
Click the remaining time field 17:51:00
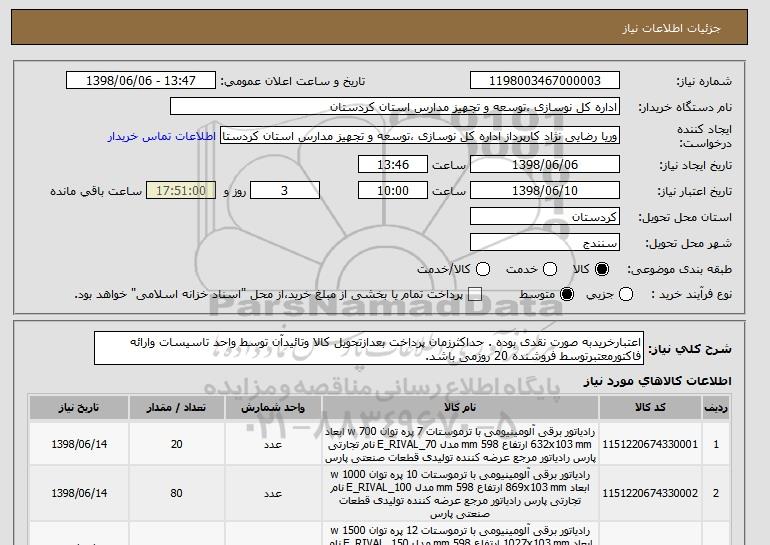(x=181, y=191)
